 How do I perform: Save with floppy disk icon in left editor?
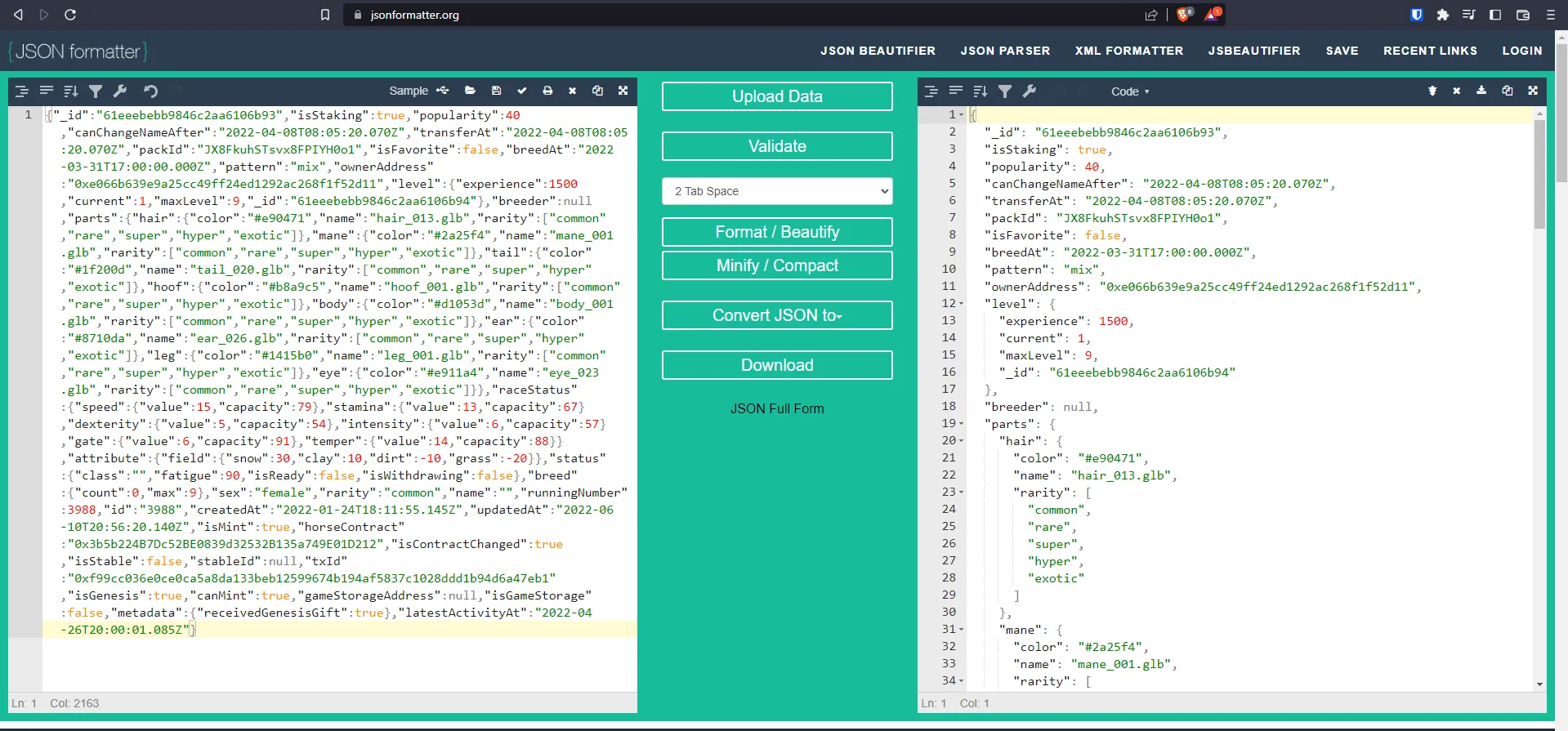[x=496, y=91]
